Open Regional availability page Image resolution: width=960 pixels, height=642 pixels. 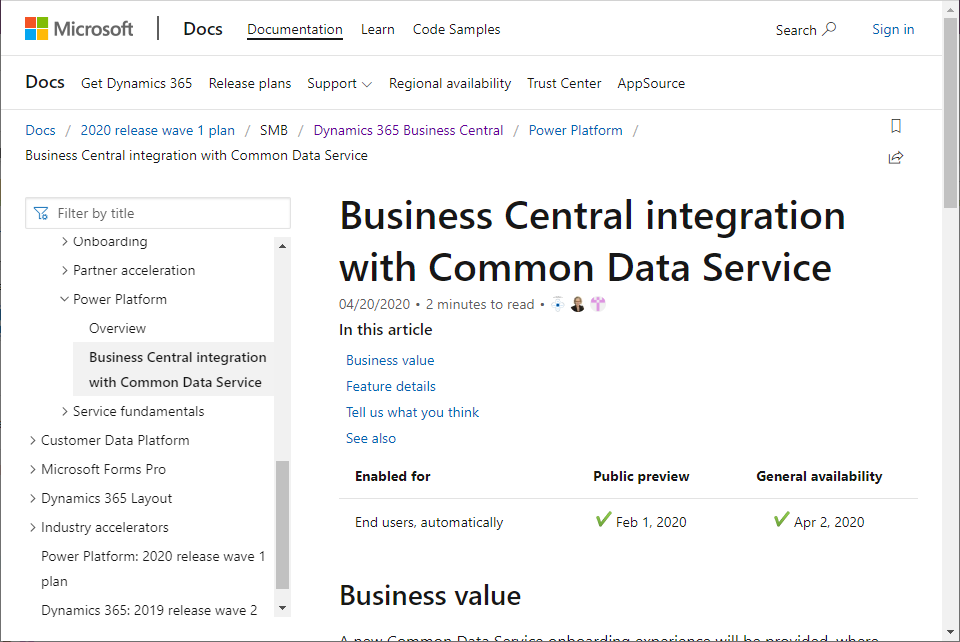click(450, 83)
